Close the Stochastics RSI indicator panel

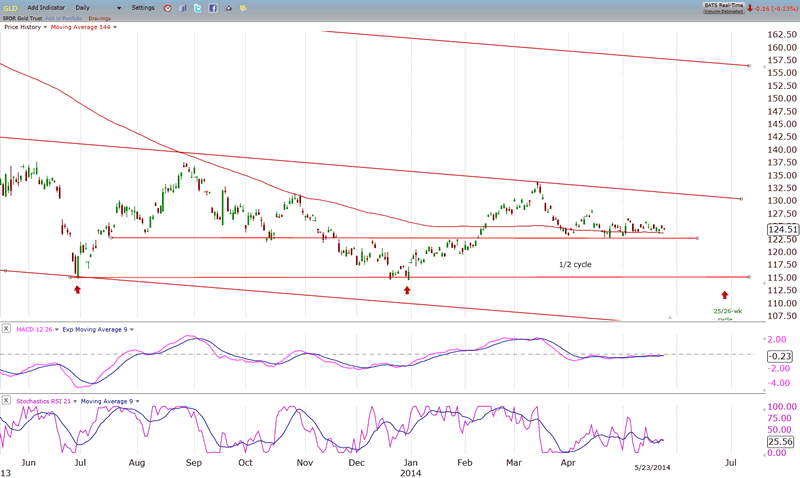[x=7, y=400]
